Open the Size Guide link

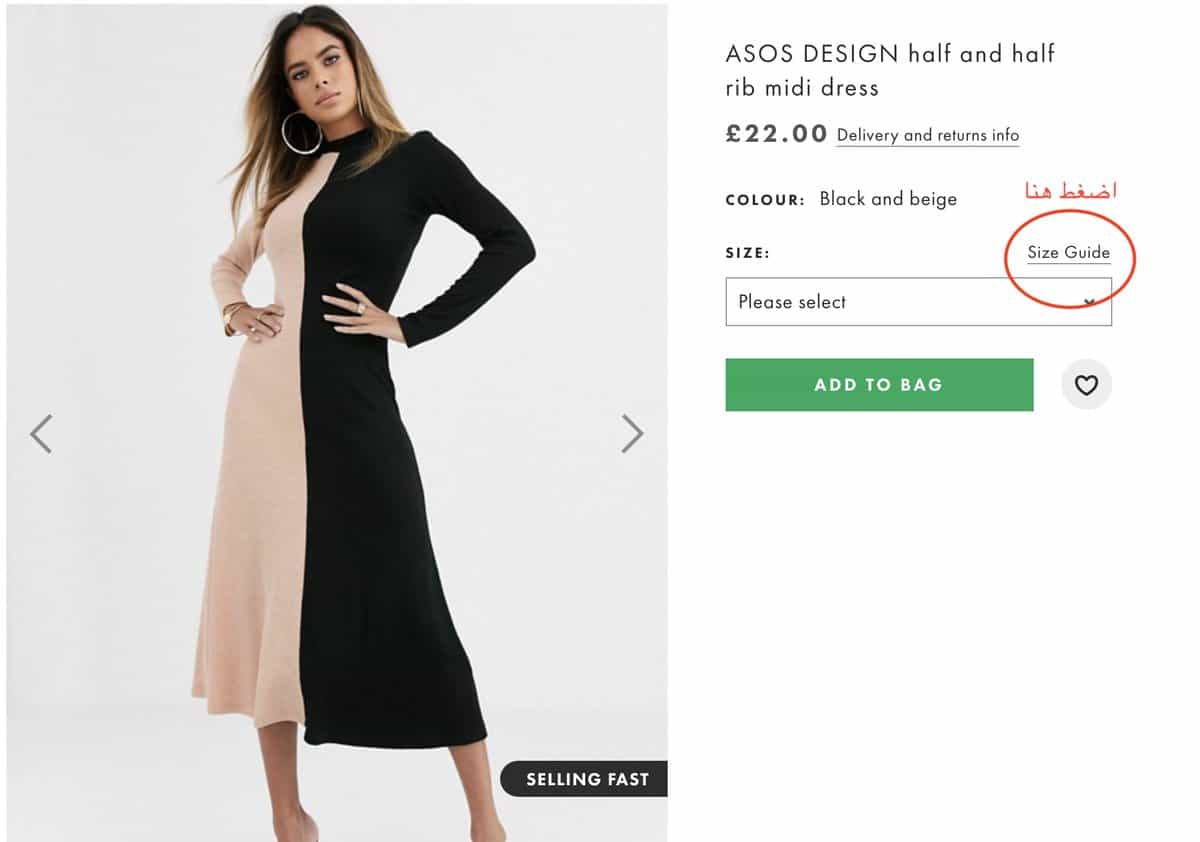click(x=1068, y=252)
